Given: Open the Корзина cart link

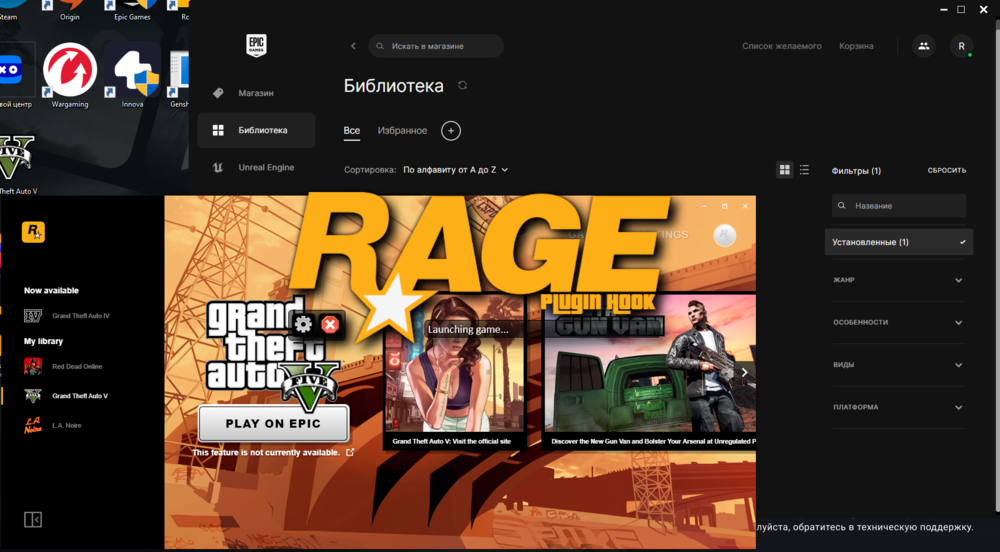Looking at the screenshot, I should pyautogui.click(x=856, y=46).
